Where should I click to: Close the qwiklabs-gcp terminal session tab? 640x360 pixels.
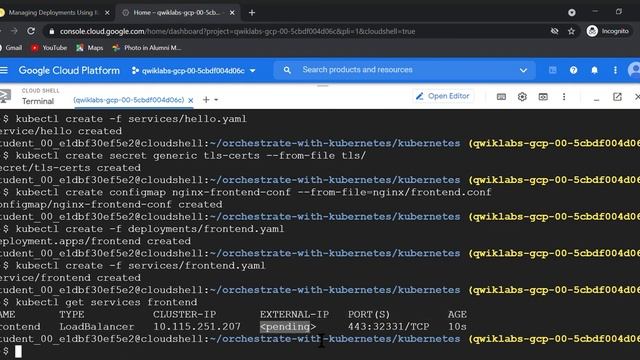(191, 100)
